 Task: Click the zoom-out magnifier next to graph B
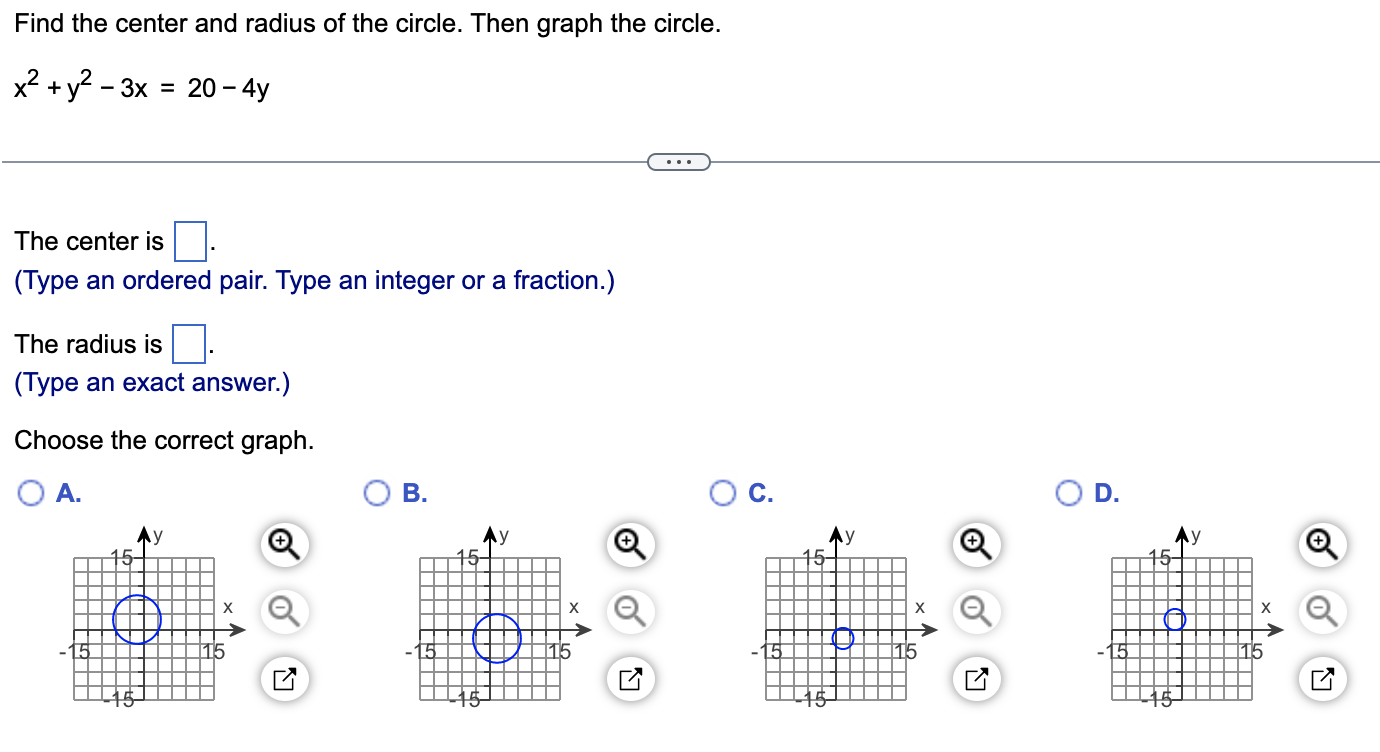[628, 611]
